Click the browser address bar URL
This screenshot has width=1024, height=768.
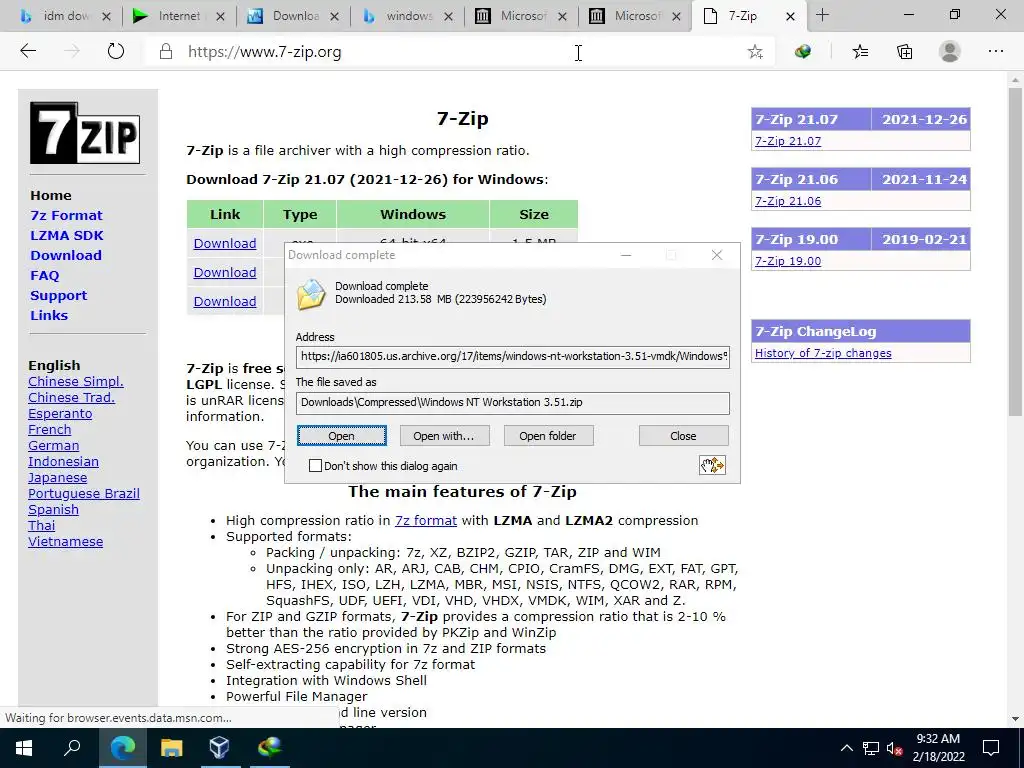click(264, 52)
